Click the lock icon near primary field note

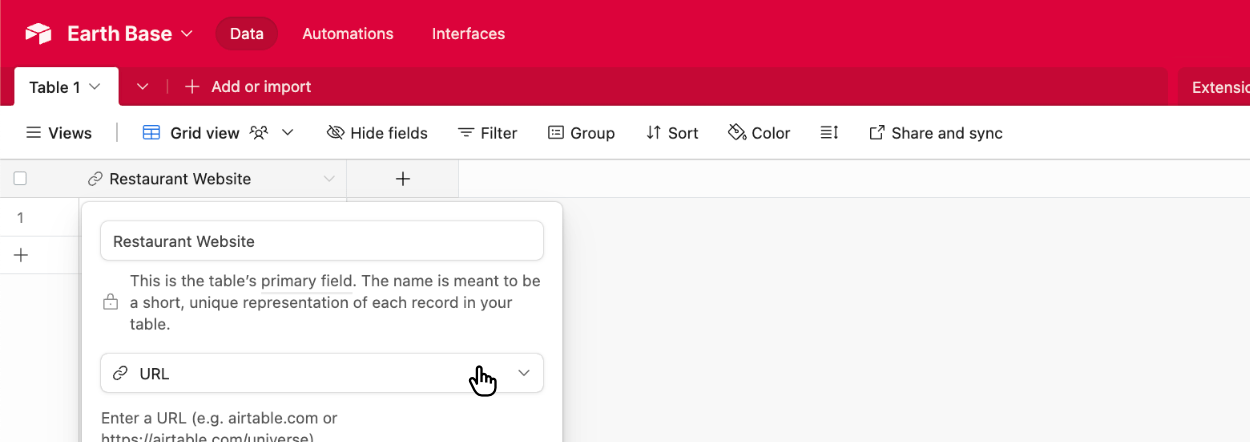pos(111,302)
